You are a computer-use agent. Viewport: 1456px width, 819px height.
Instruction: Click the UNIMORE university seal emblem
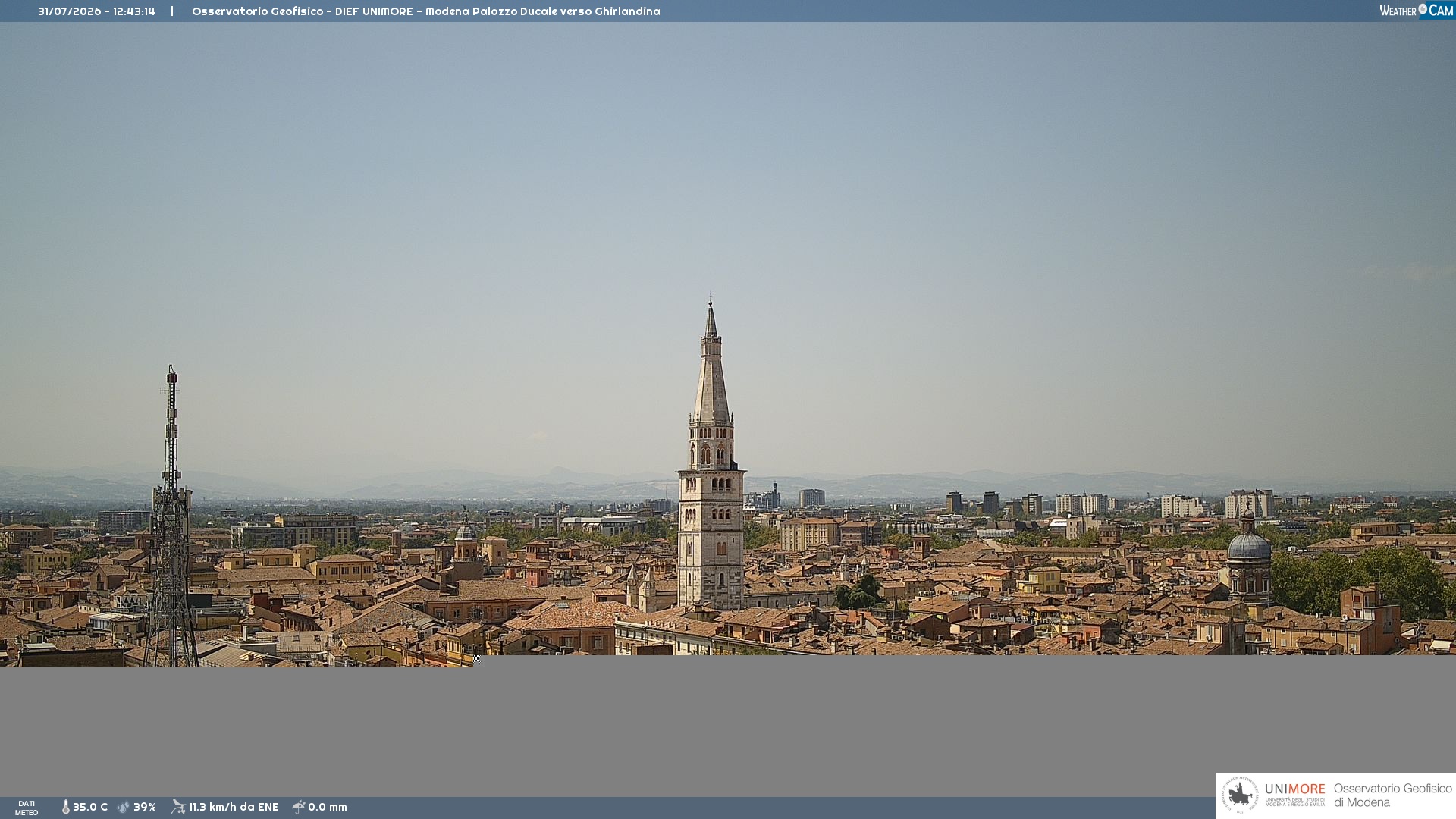tap(1240, 795)
